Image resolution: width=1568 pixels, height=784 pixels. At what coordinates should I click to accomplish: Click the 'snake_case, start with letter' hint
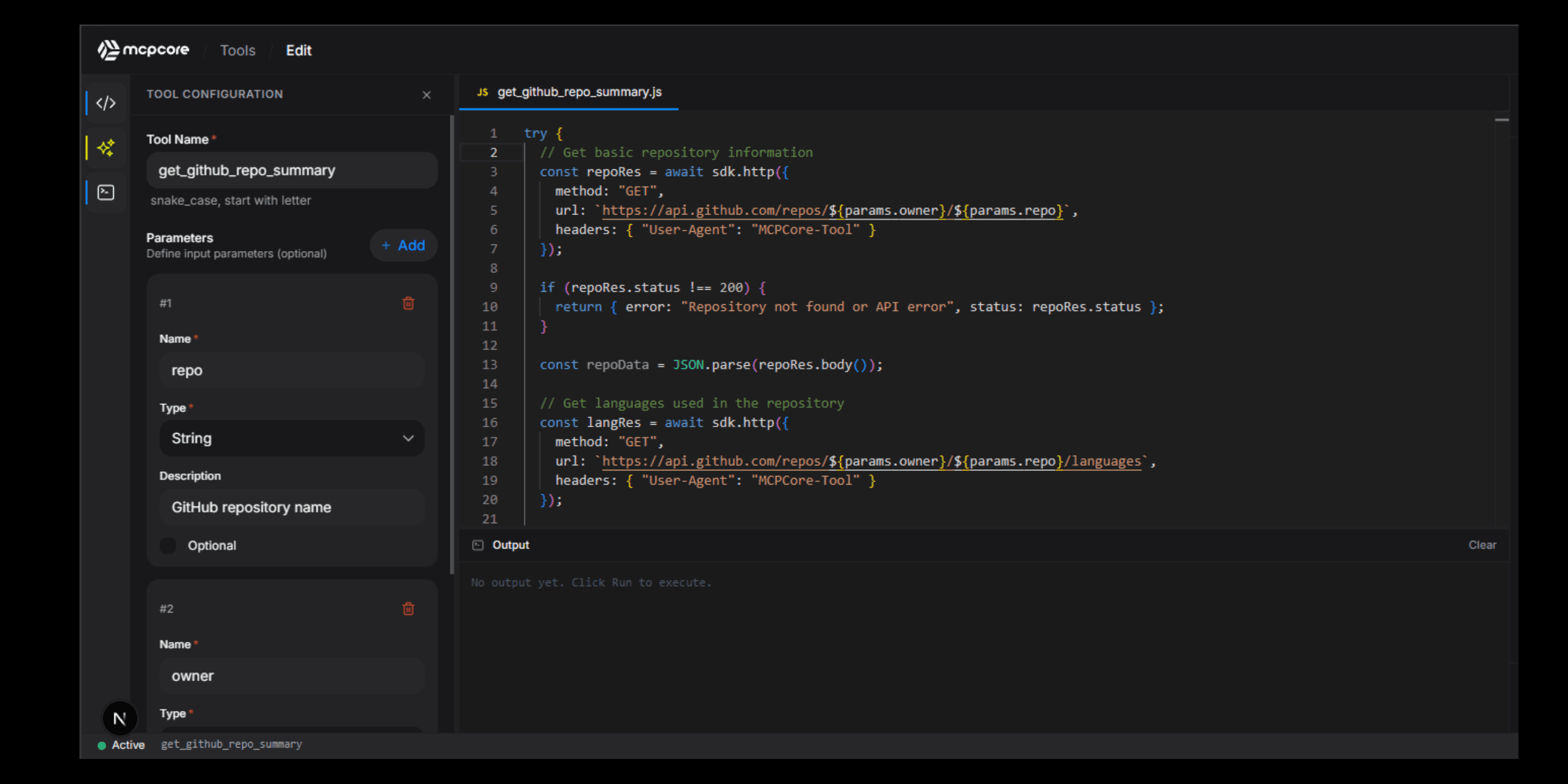click(x=231, y=200)
